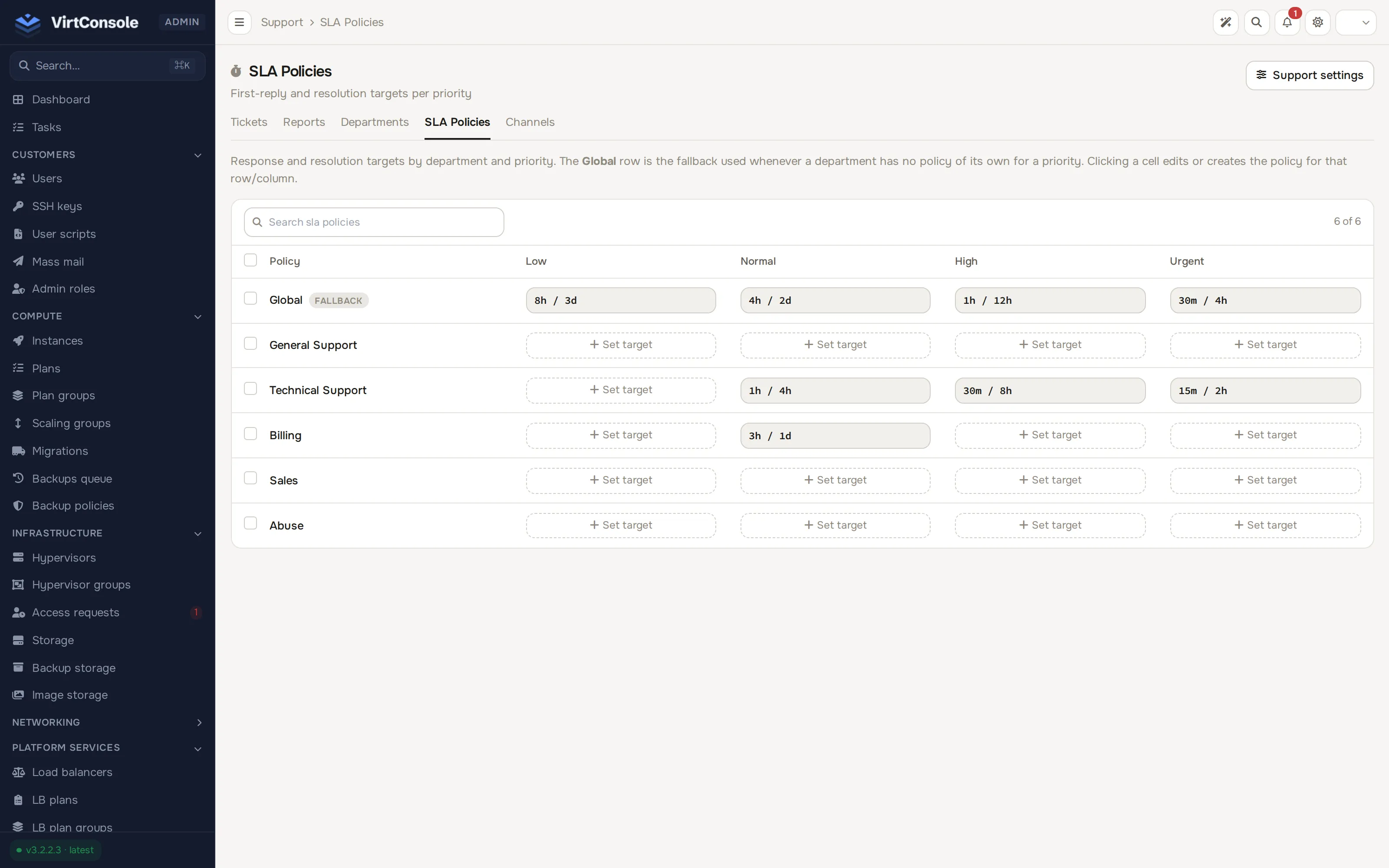
Task: Expand the Networking sidebar section
Action: coord(107,722)
